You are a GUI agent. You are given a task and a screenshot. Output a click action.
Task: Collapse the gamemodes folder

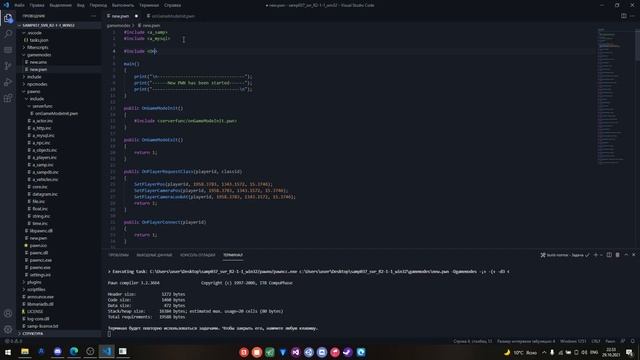(59, 55)
